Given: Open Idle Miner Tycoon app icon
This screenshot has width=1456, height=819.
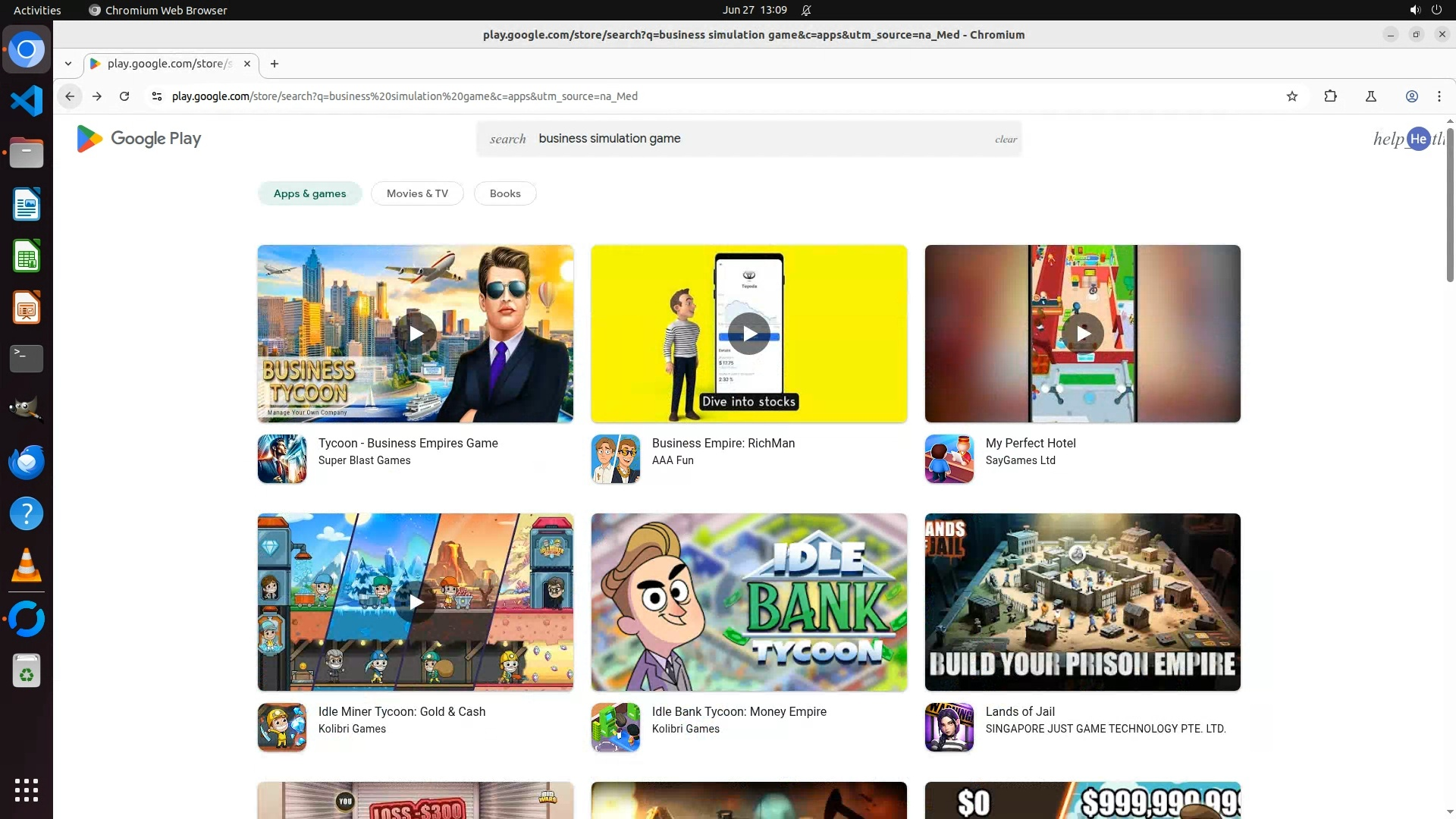Looking at the screenshot, I should 282,727.
